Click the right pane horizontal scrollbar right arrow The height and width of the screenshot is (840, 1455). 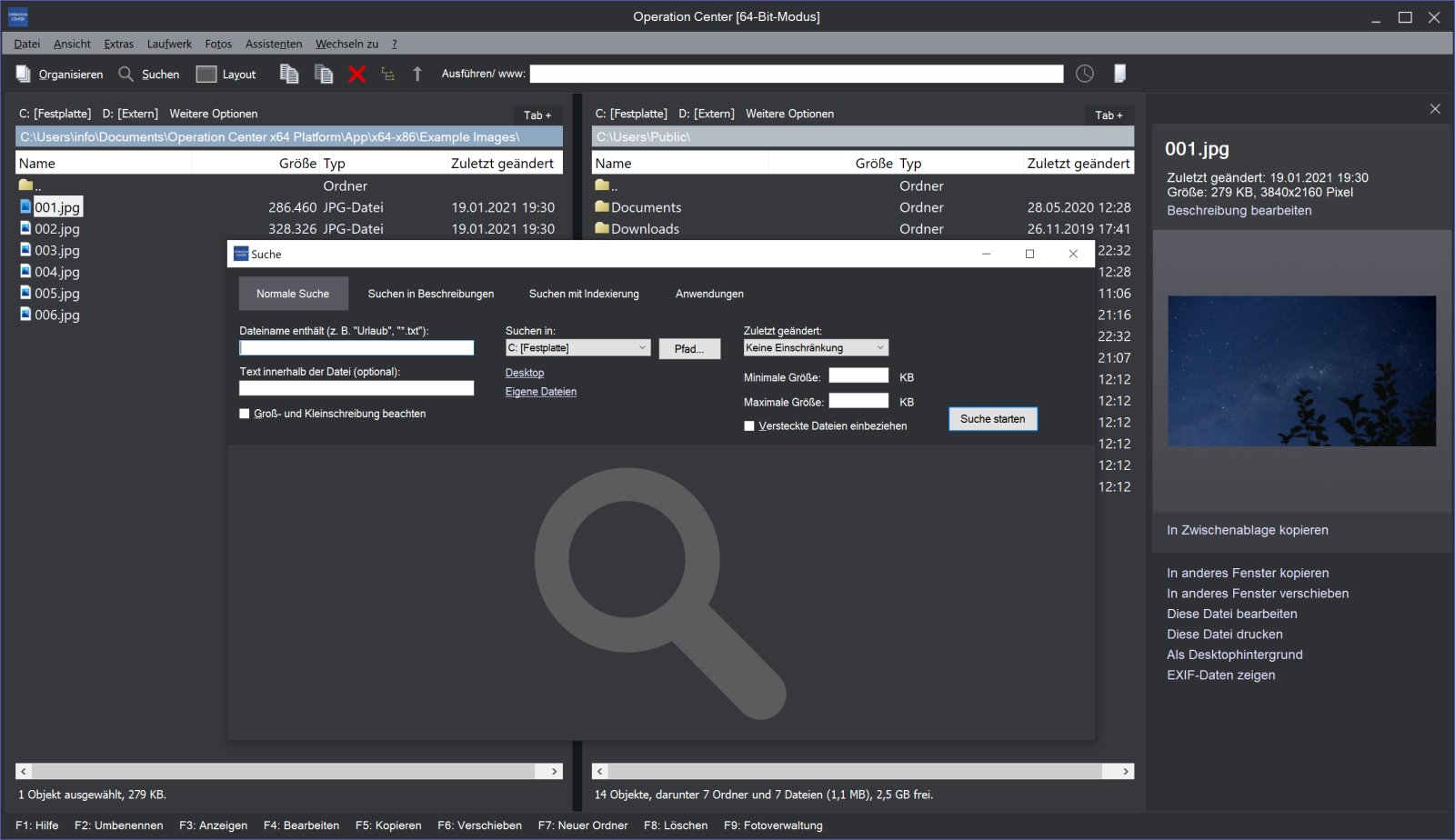point(1125,771)
